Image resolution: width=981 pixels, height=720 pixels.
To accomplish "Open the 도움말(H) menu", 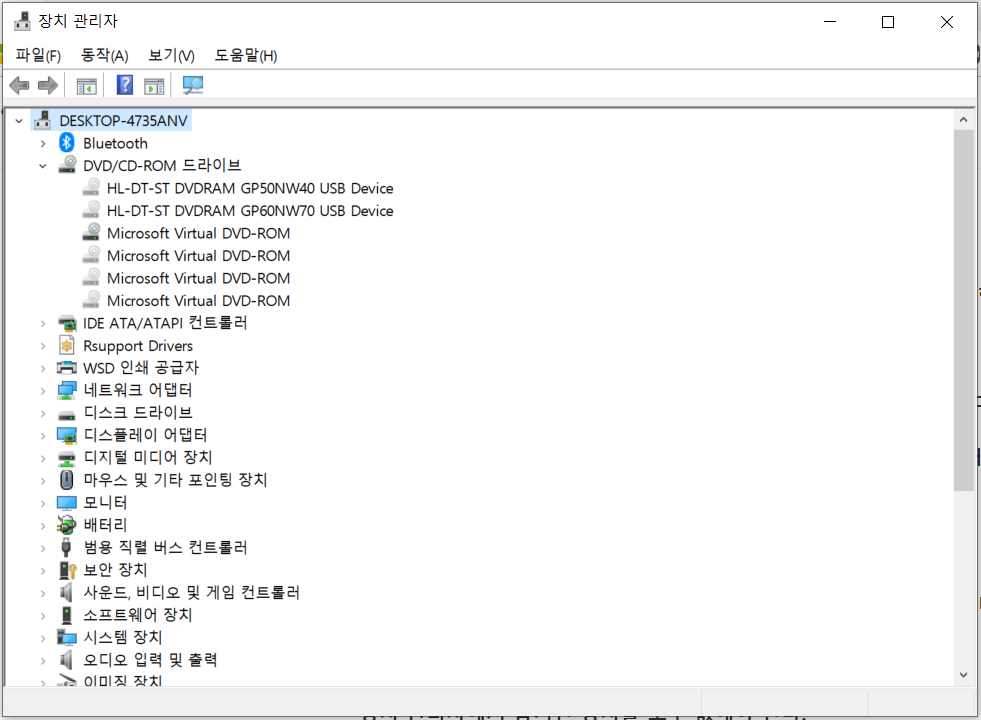I will 246,55.
